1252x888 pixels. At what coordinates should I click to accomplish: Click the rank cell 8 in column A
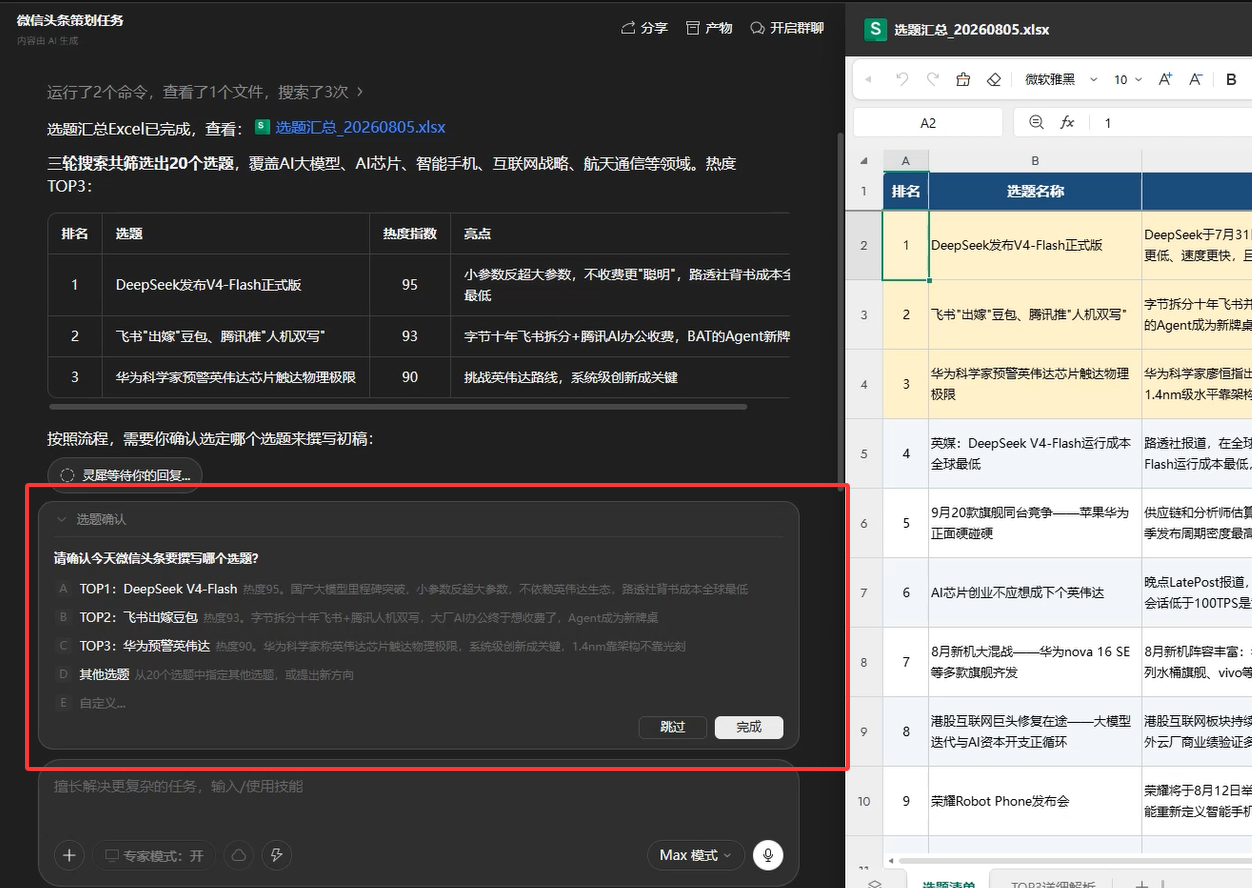click(906, 732)
